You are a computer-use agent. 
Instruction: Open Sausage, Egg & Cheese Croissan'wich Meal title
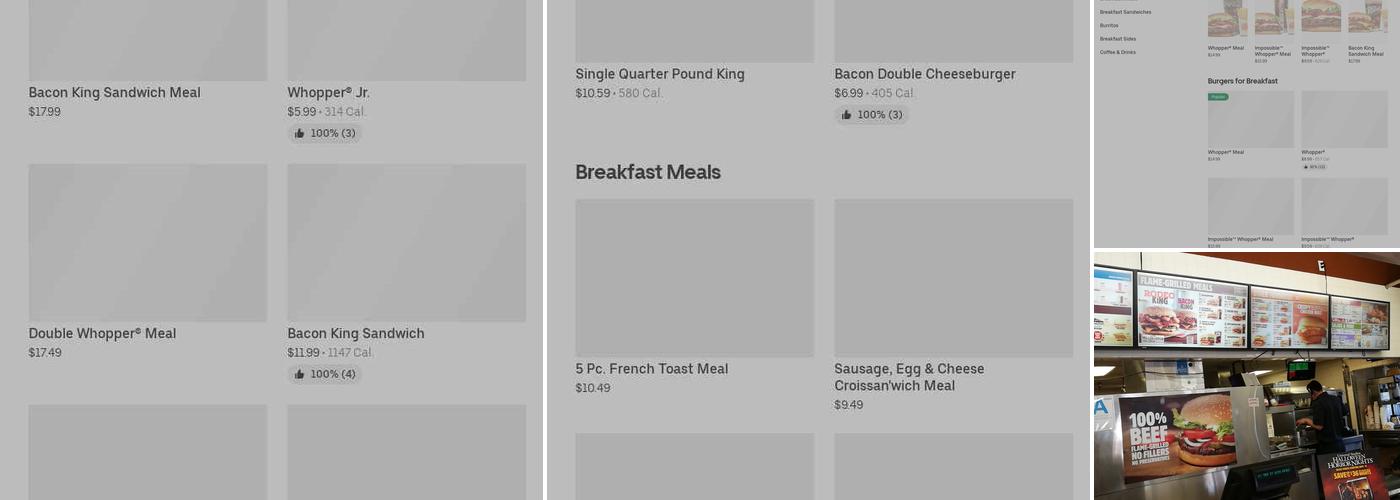pyautogui.click(x=909, y=377)
